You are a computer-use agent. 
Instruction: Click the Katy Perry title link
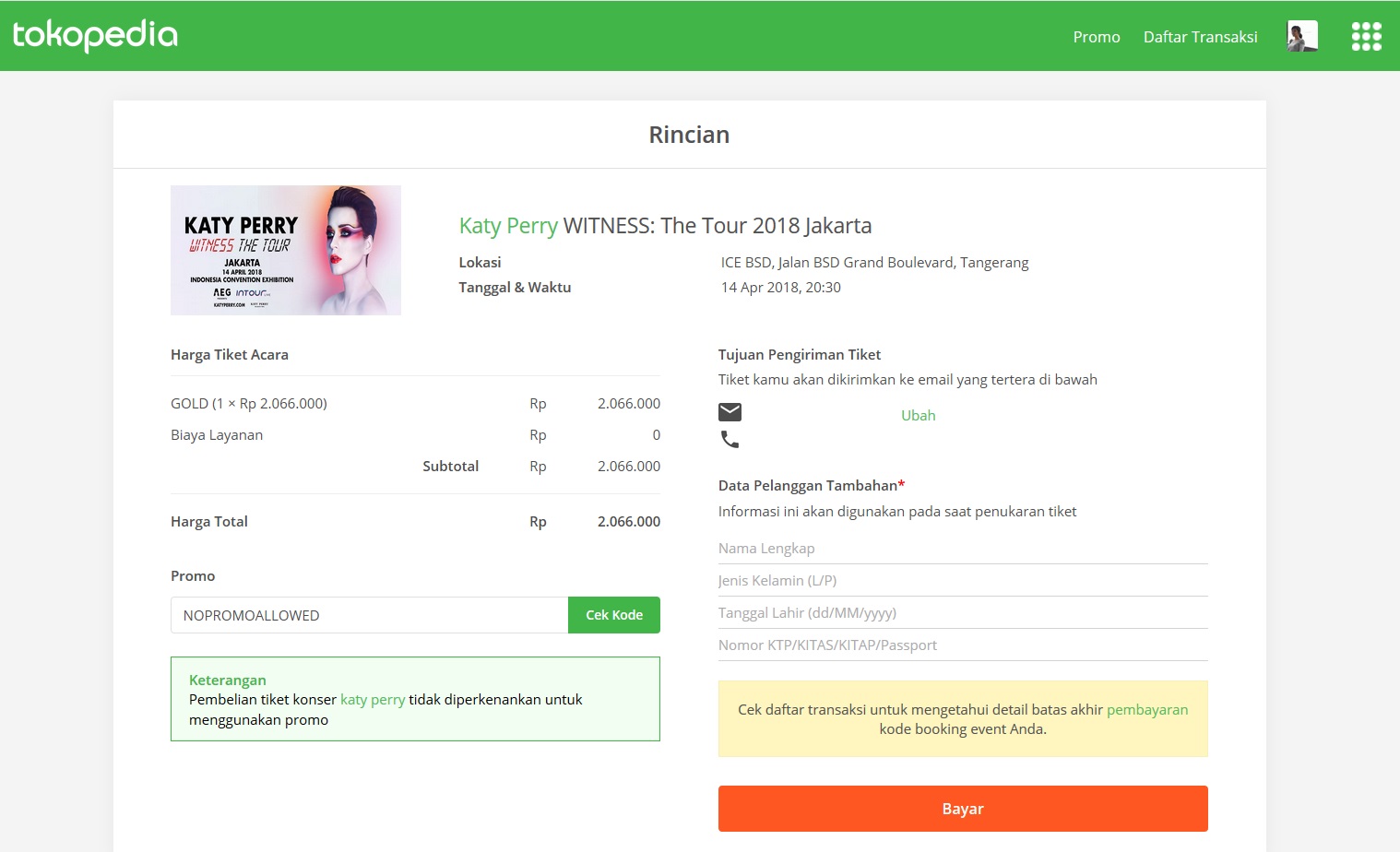(x=508, y=226)
